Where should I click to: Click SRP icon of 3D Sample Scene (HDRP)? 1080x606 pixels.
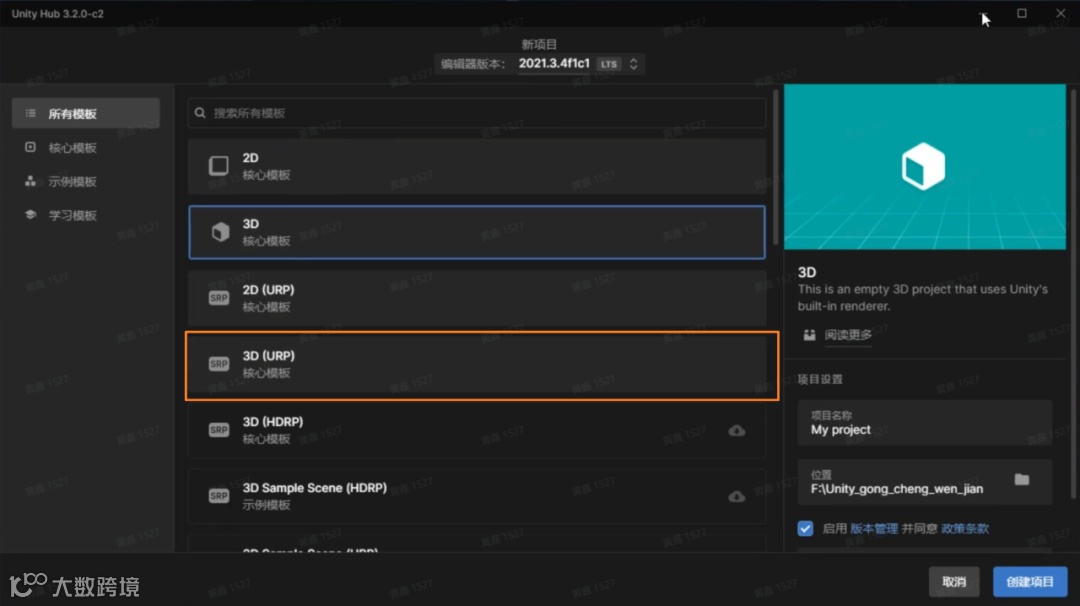pyautogui.click(x=219, y=496)
